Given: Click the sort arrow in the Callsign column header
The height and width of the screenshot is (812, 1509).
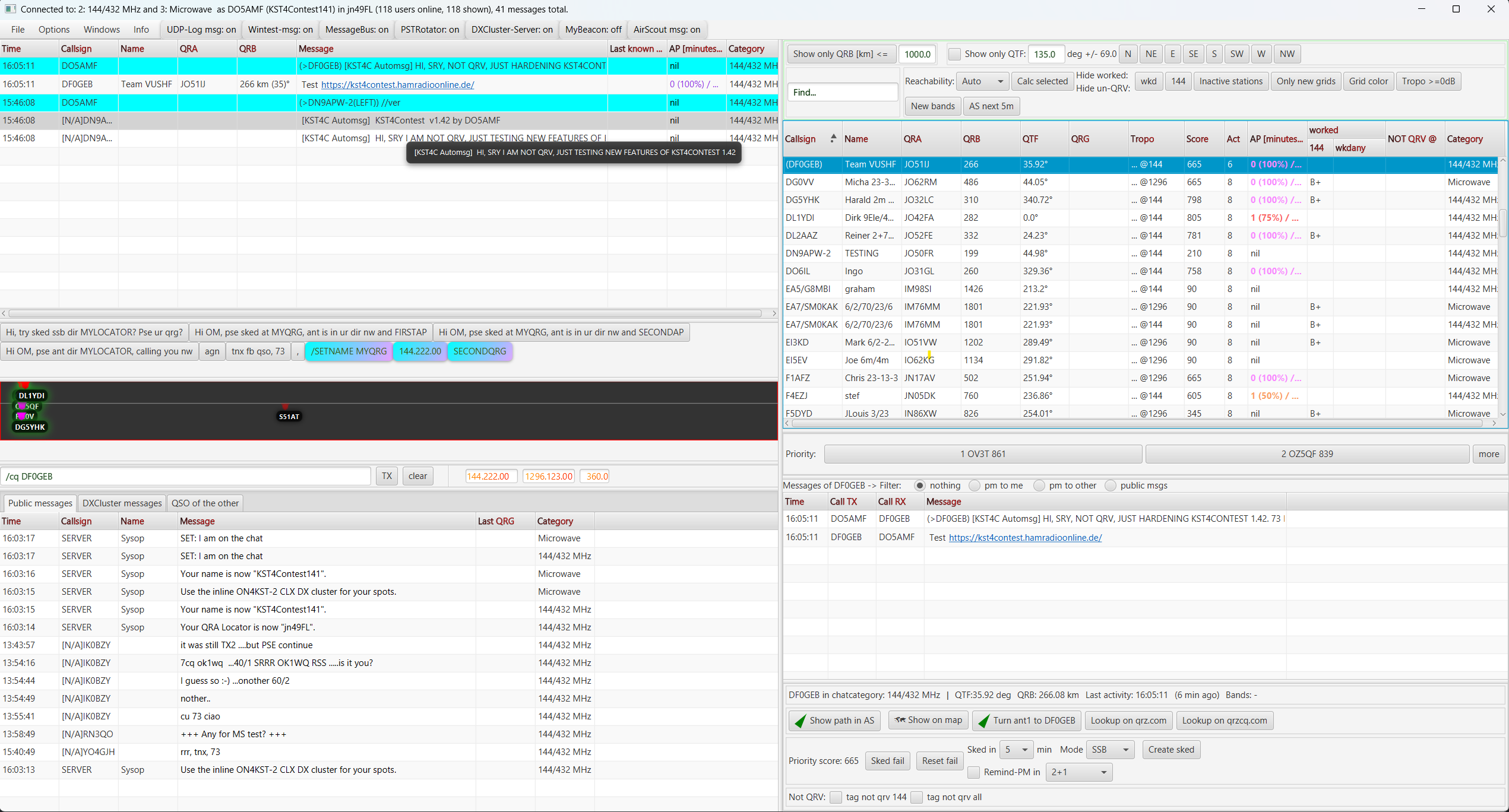Looking at the screenshot, I should (833, 138).
